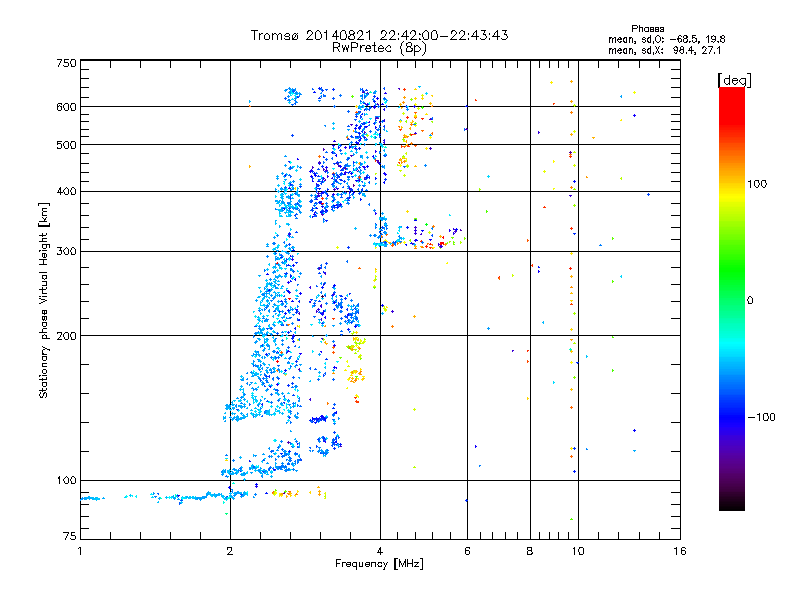Click the plot title 'Tromsø 20140821 22:42:00-22:43:43'
The image size is (800, 600).
pyautogui.click(x=379, y=35)
